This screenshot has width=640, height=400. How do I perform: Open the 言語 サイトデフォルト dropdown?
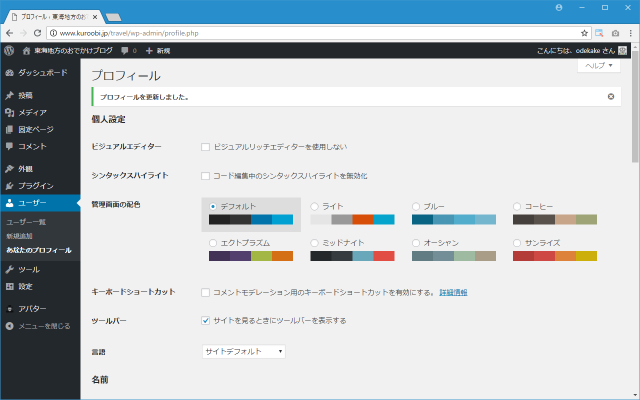click(244, 352)
